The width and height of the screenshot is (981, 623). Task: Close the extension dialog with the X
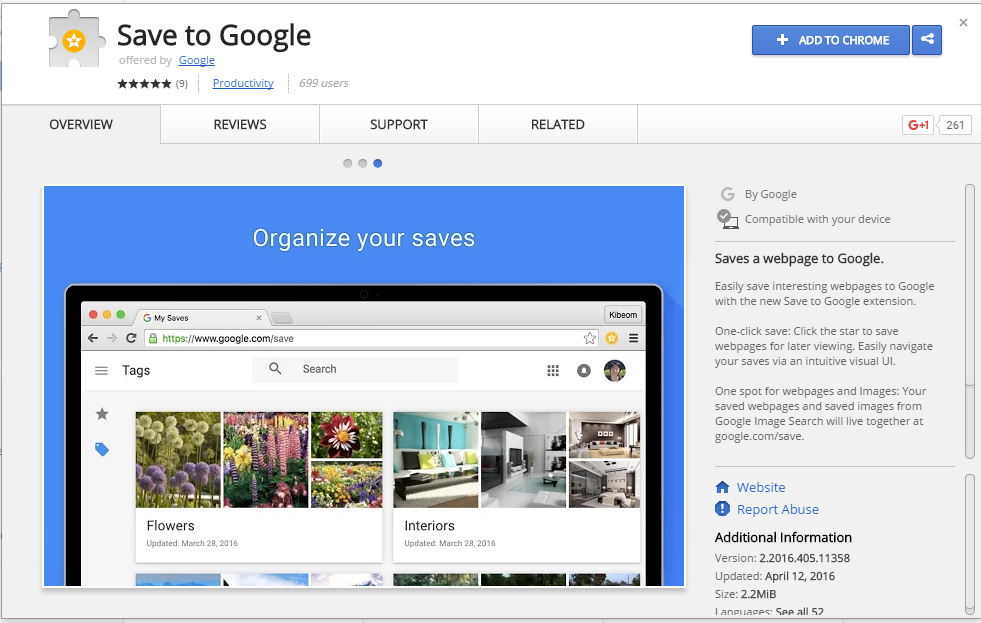click(x=963, y=23)
